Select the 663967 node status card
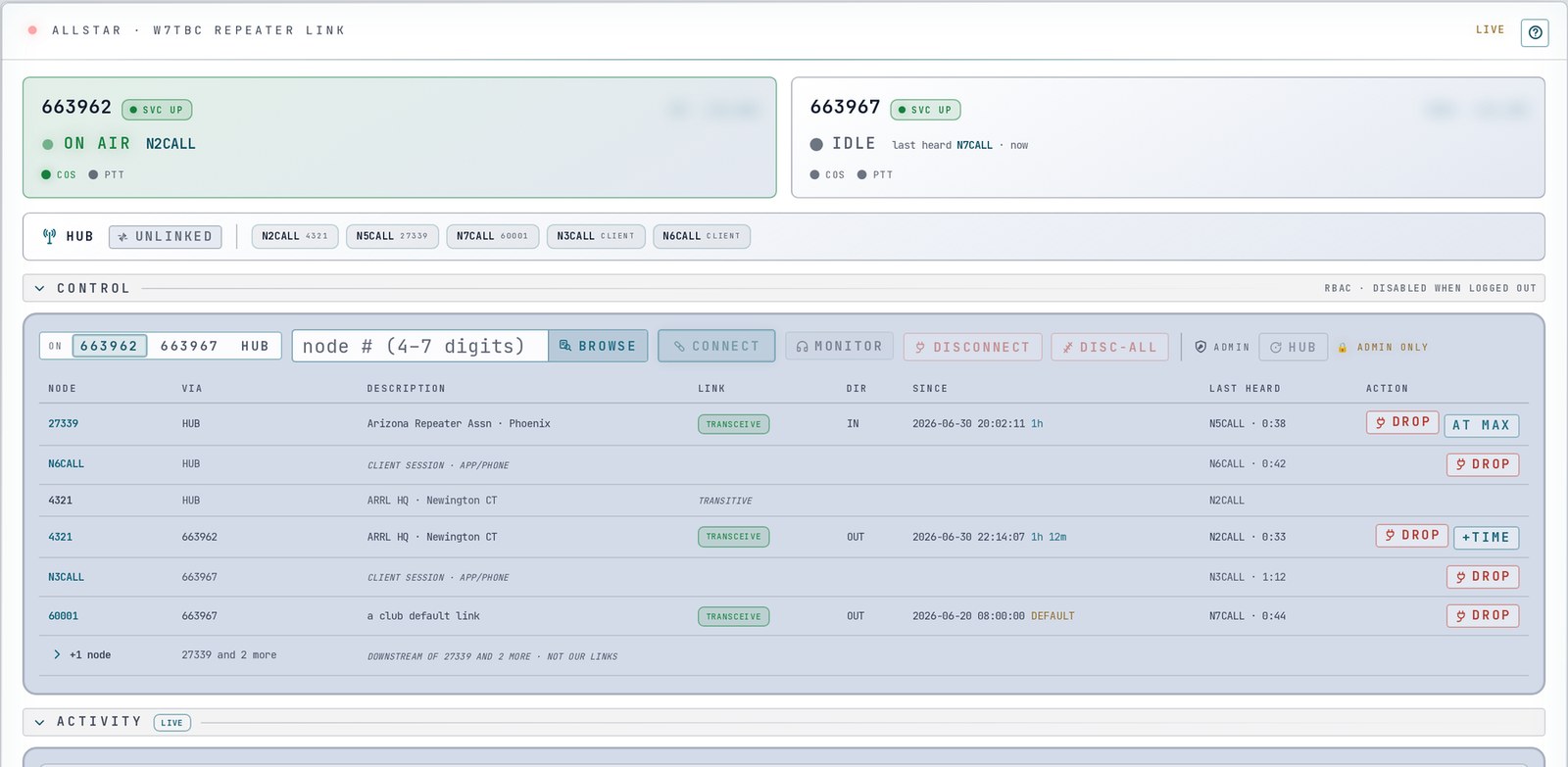This screenshot has width=1568, height=767. coord(1168,137)
